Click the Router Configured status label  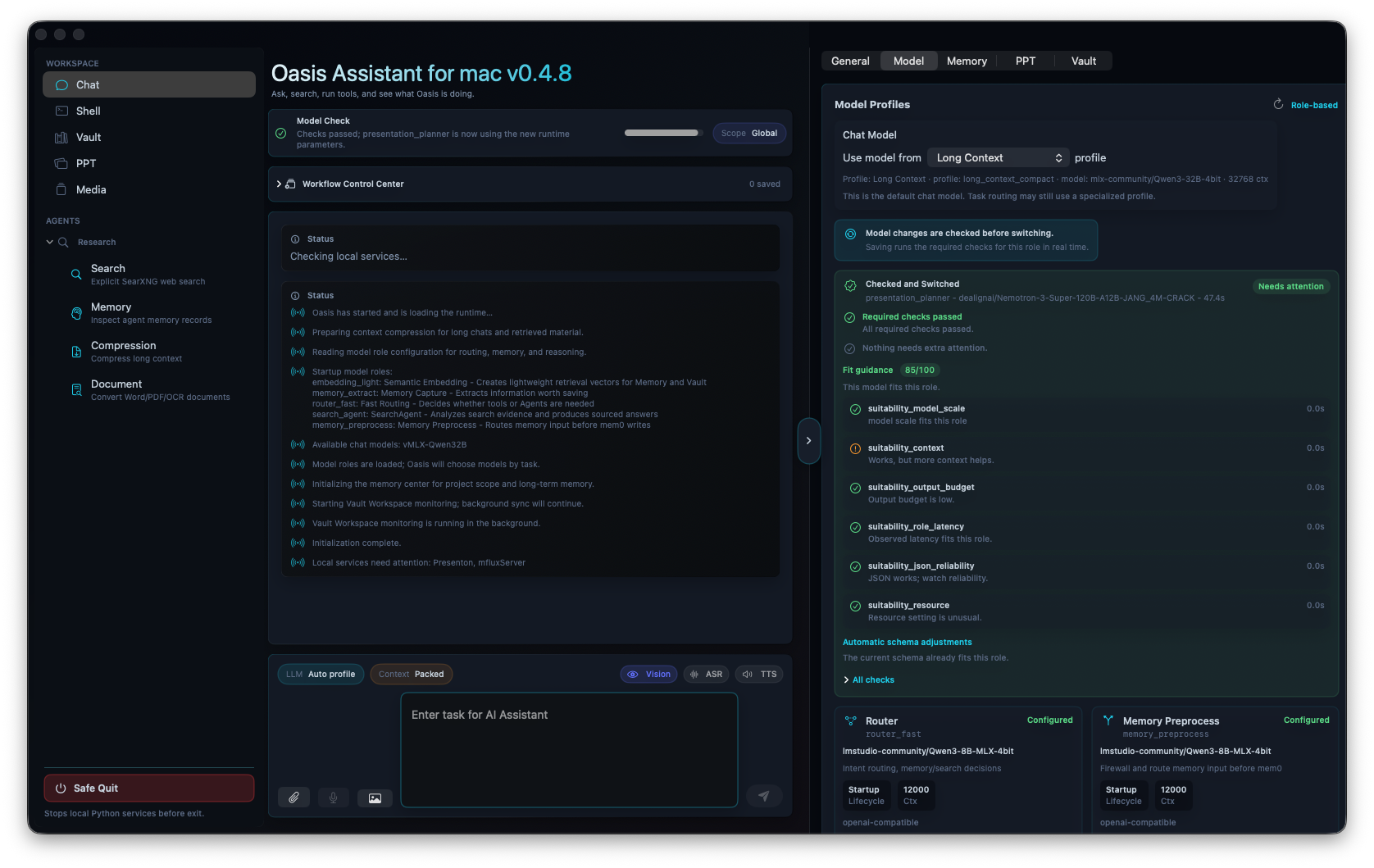1049,720
